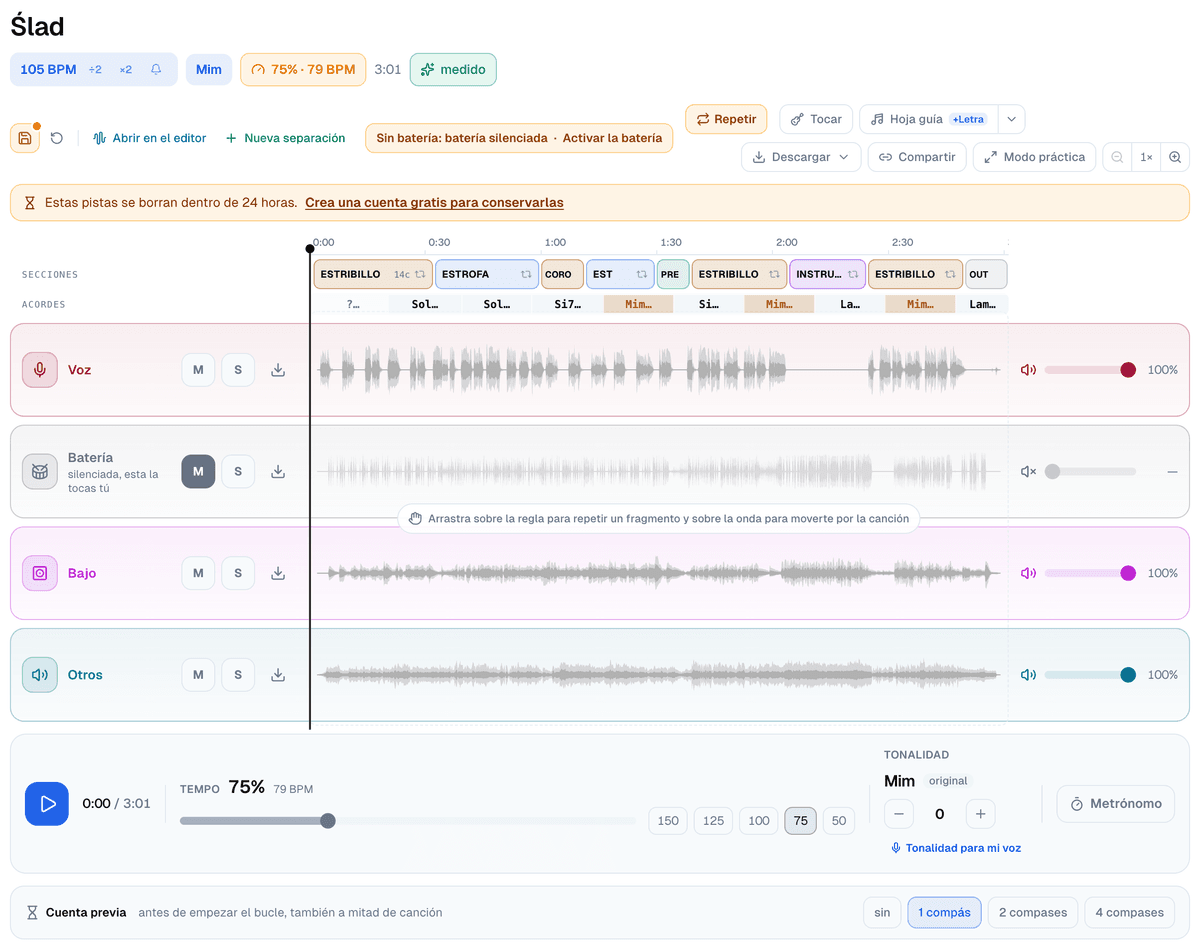The image size is (1200, 949).
Task: Click the Tocar button
Action: point(816,119)
